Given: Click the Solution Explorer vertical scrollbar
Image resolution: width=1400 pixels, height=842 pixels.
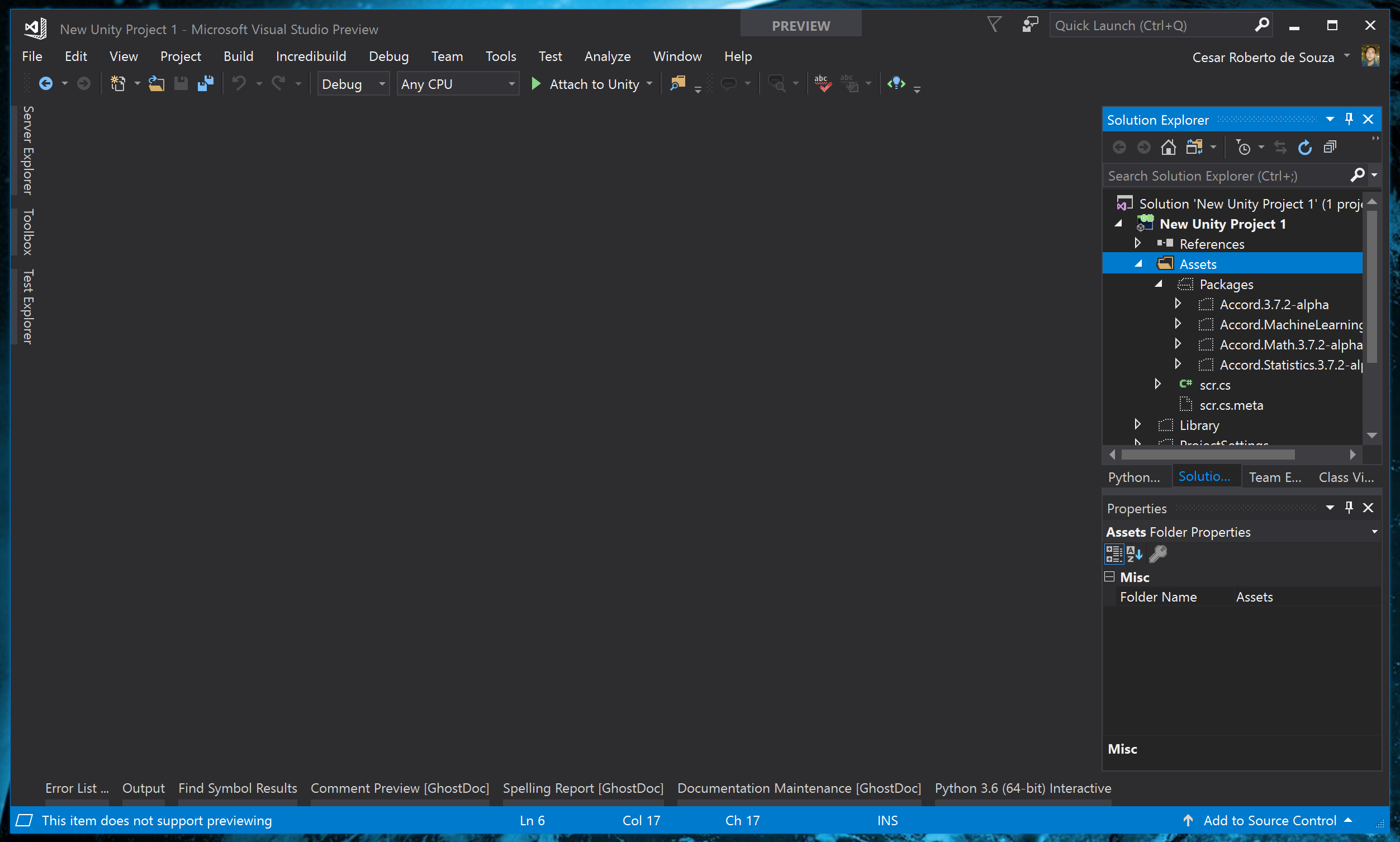Looking at the screenshot, I should pos(1371,286).
